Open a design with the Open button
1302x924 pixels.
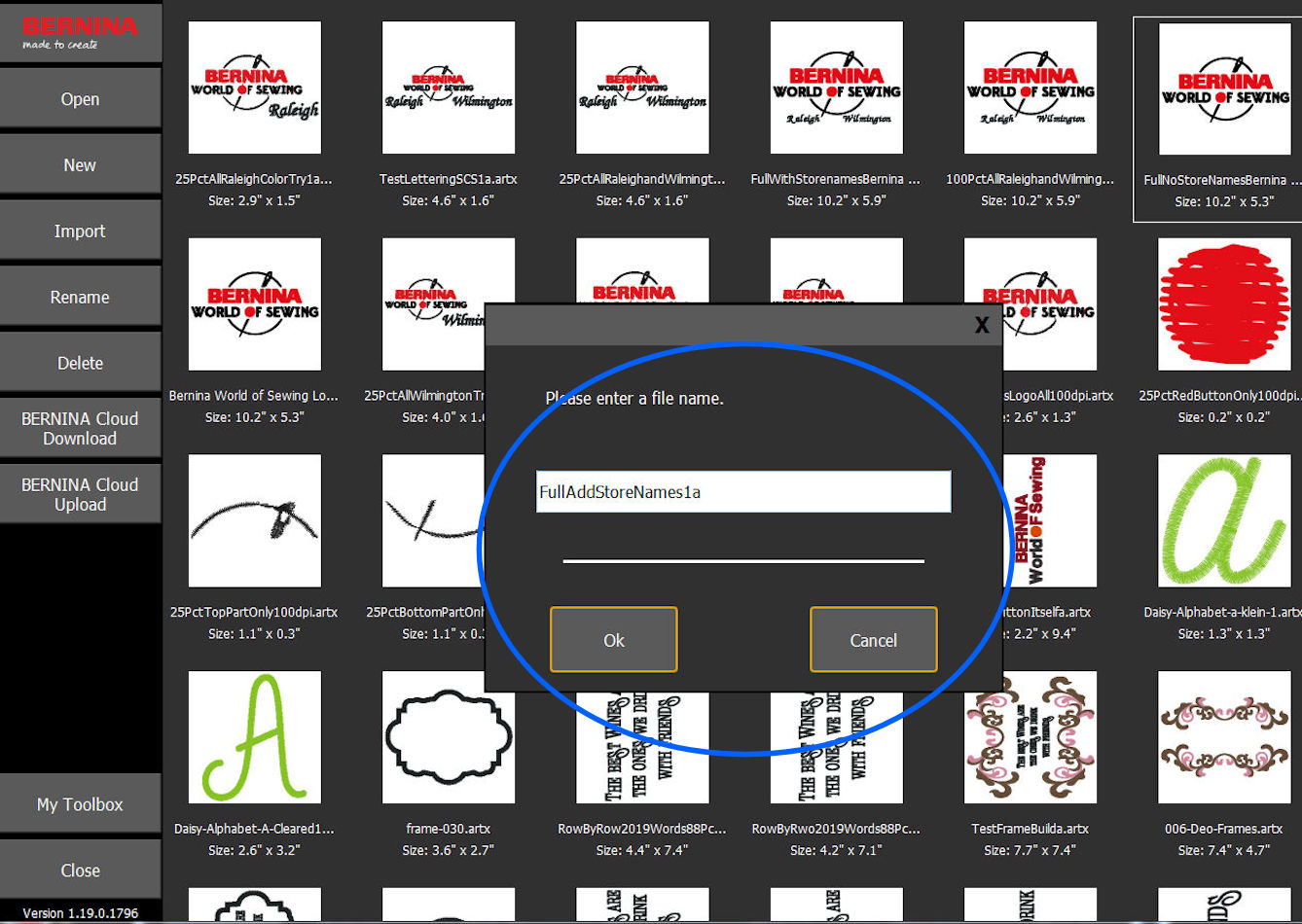pos(80,98)
